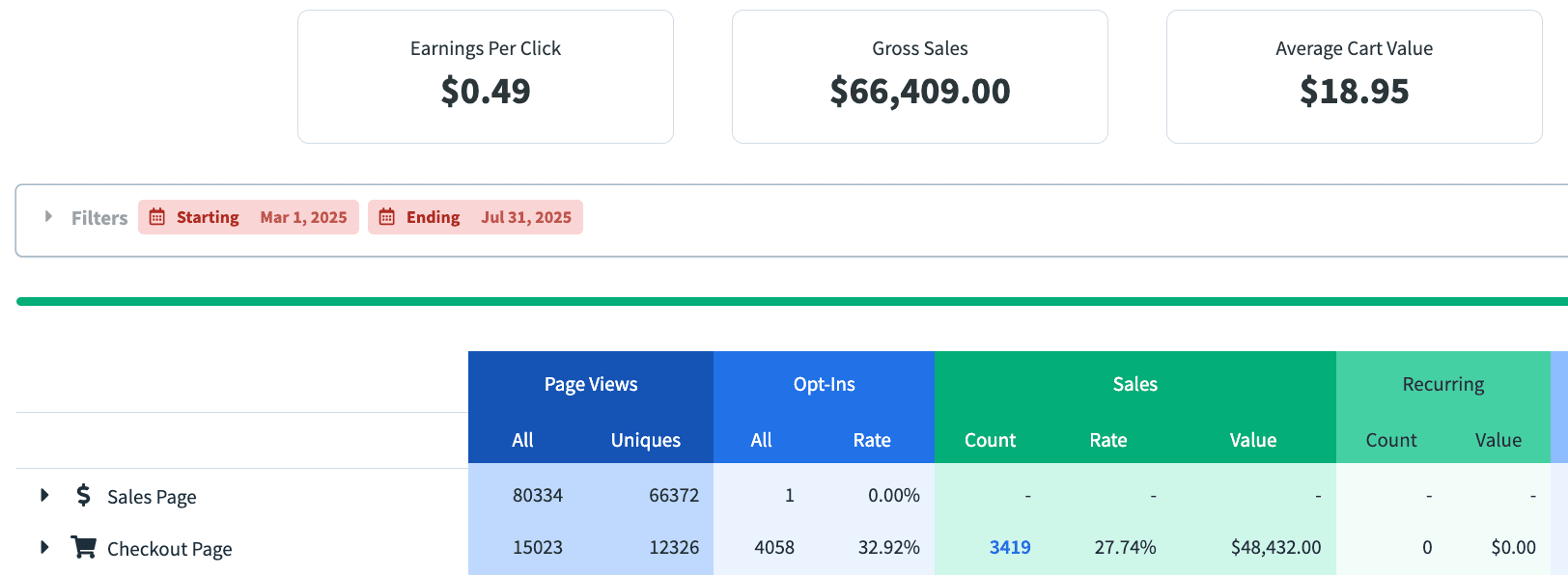This screenshot has height=575, width=1568.
Task: Click the calendar icon in Ending filter
Action: click(387, 217)
